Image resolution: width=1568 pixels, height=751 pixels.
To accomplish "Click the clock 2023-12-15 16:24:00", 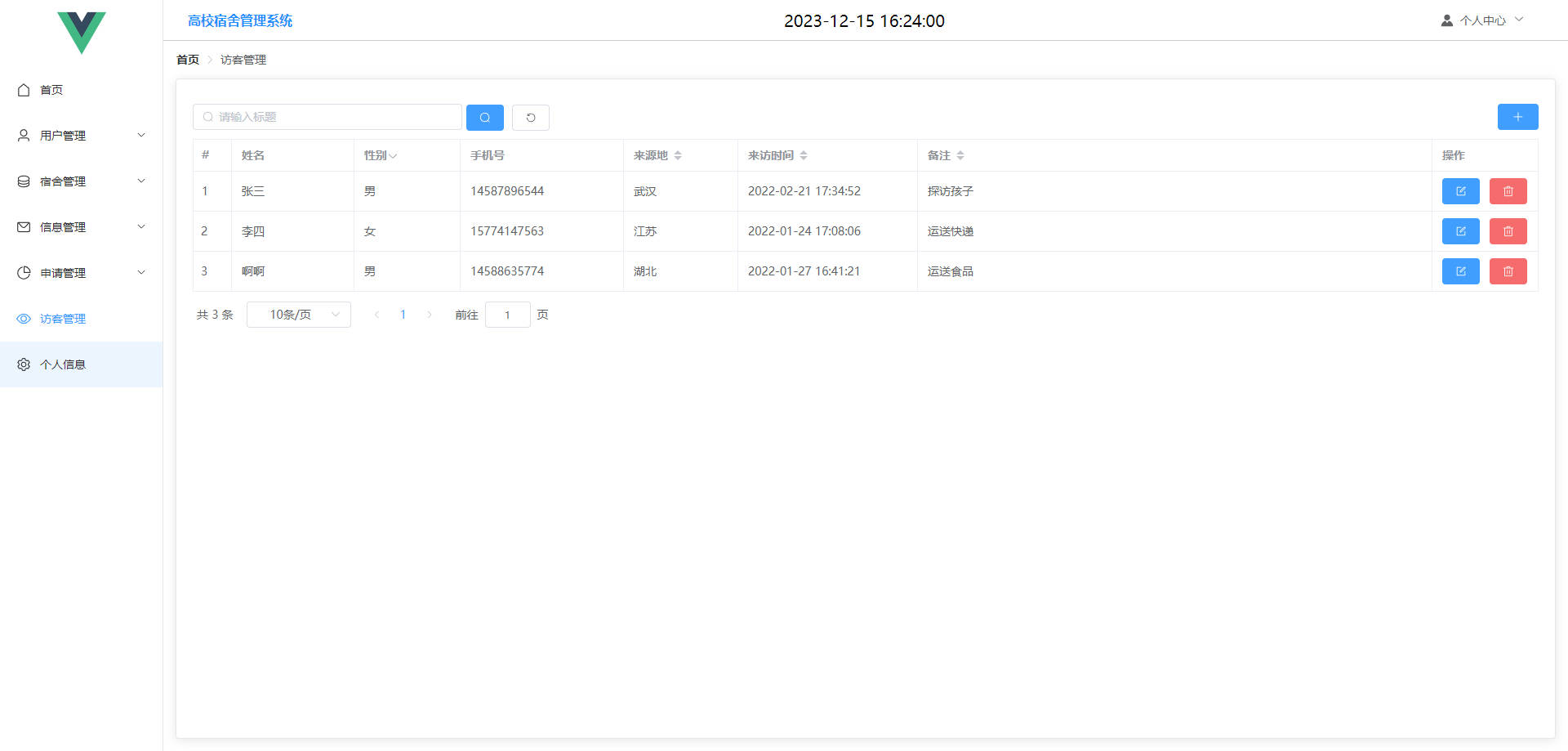I will [x=864, y=21].
